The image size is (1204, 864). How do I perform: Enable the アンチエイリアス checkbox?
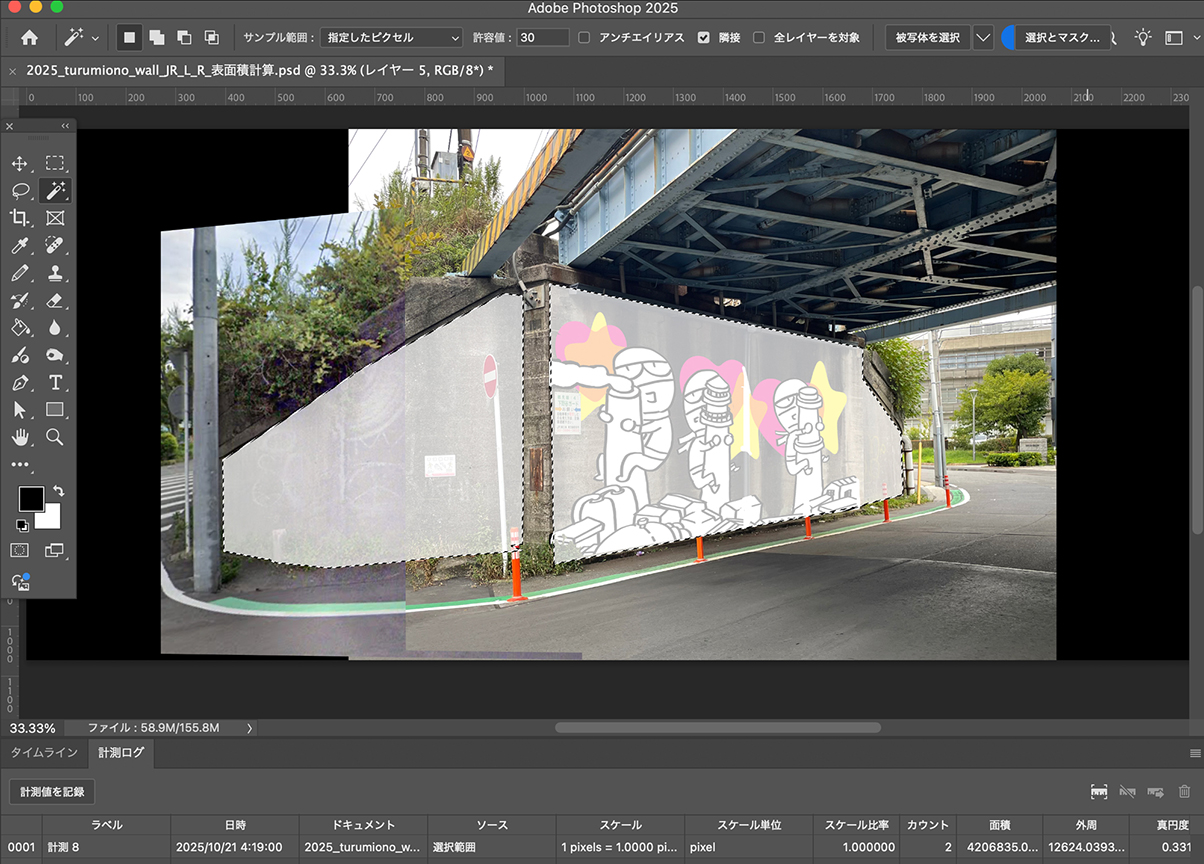584,37
